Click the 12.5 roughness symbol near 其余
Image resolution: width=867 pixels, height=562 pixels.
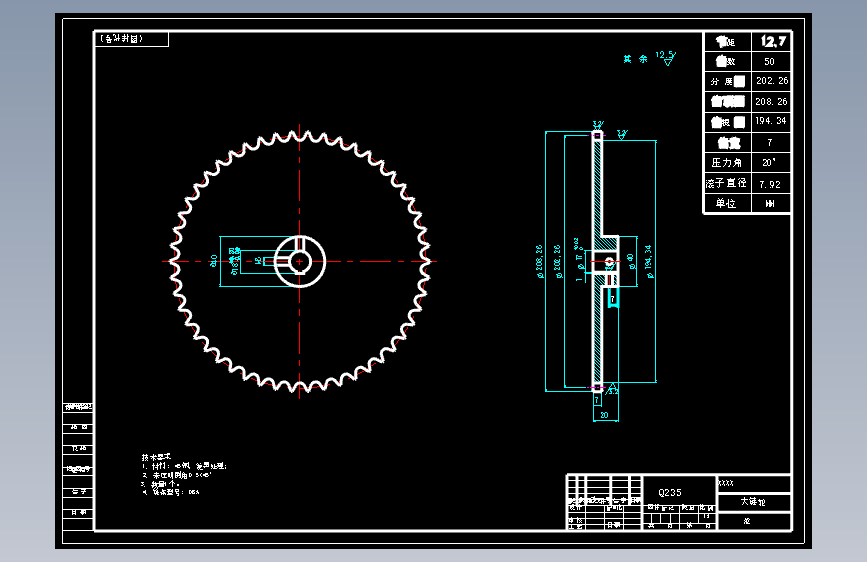[x=666, y=58]
